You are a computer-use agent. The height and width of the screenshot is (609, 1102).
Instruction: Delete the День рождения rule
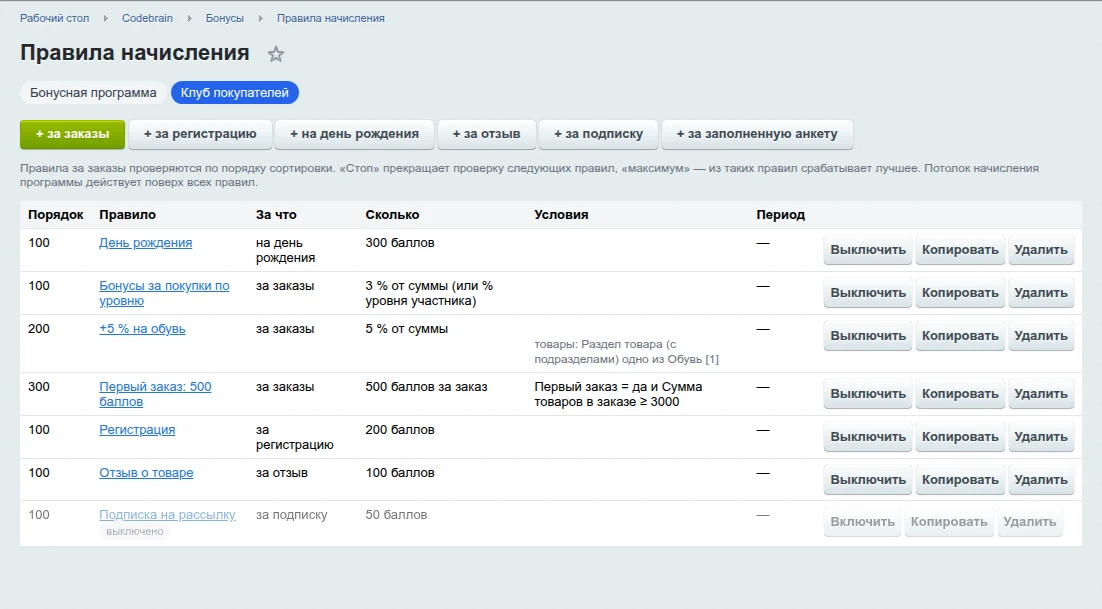click(x=1041, y=250)
